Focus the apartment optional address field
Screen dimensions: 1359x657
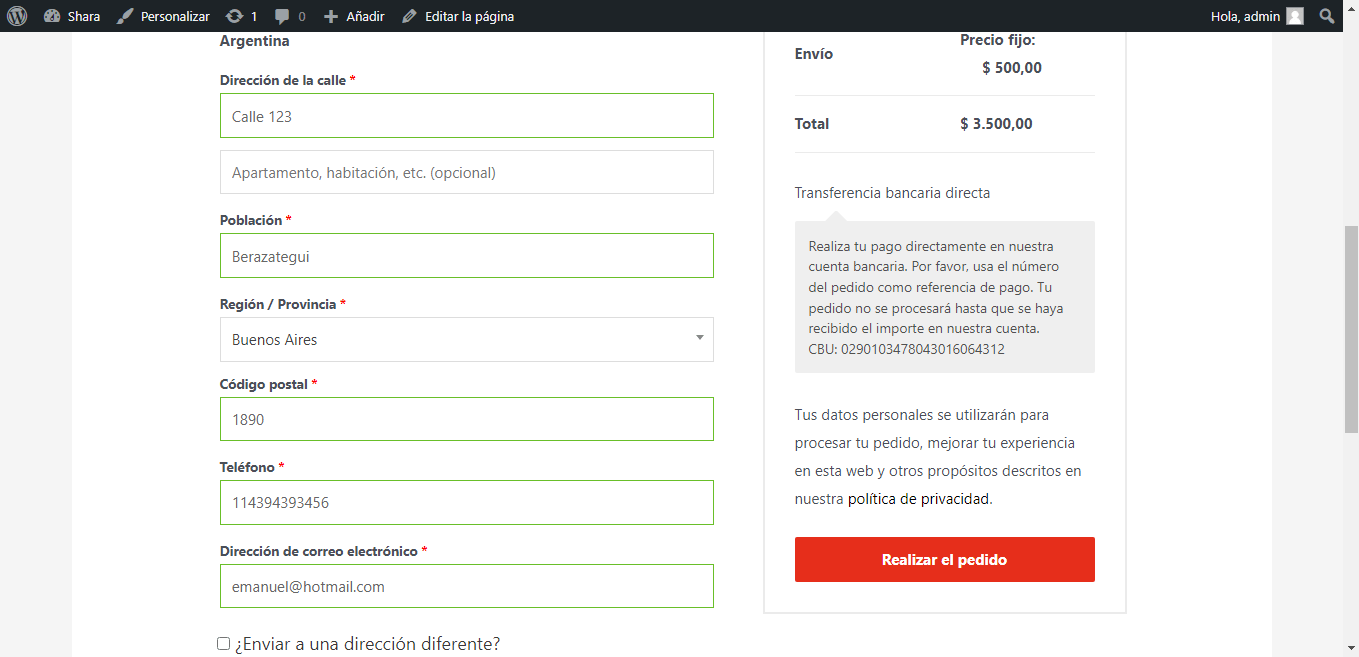[466, 172]
